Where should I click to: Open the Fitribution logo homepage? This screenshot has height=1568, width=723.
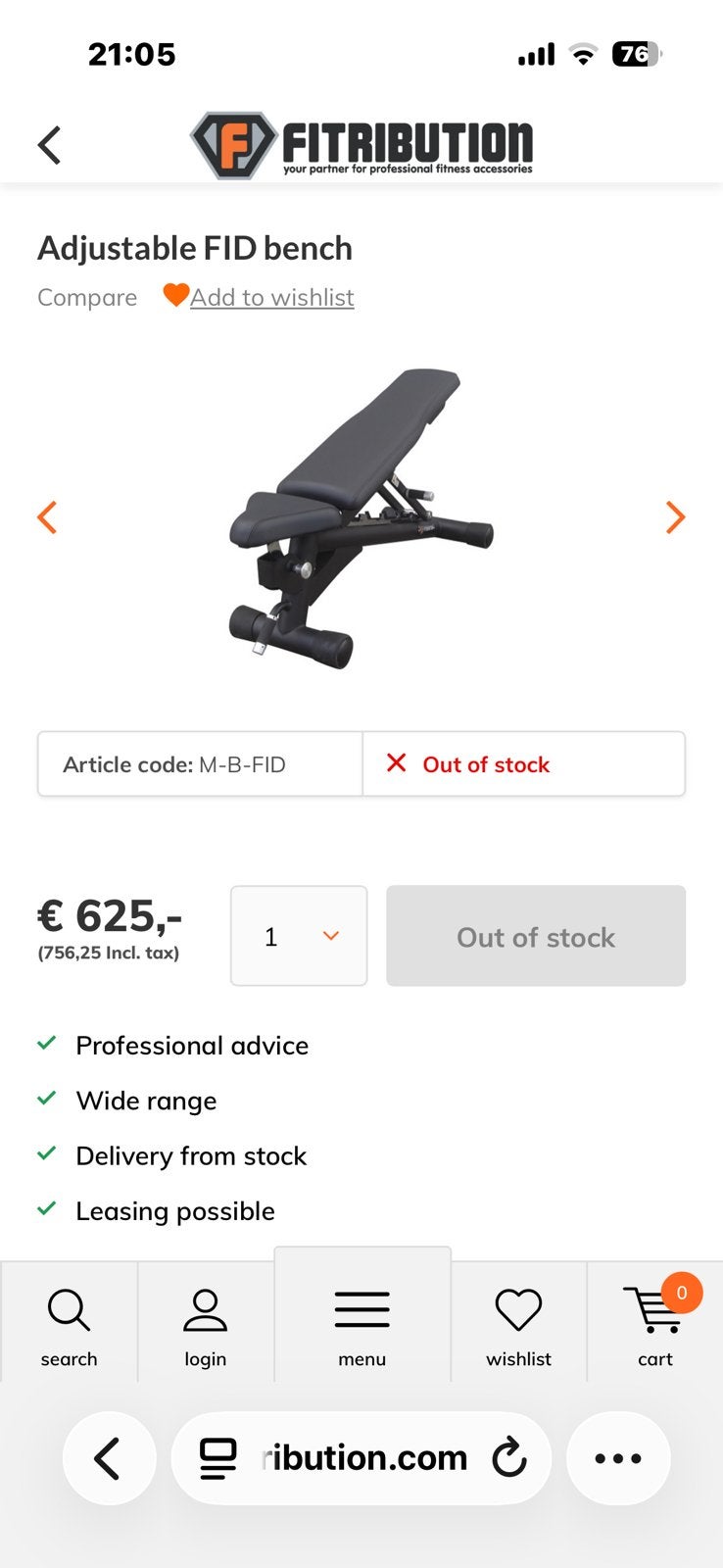(x=361, y=145)
